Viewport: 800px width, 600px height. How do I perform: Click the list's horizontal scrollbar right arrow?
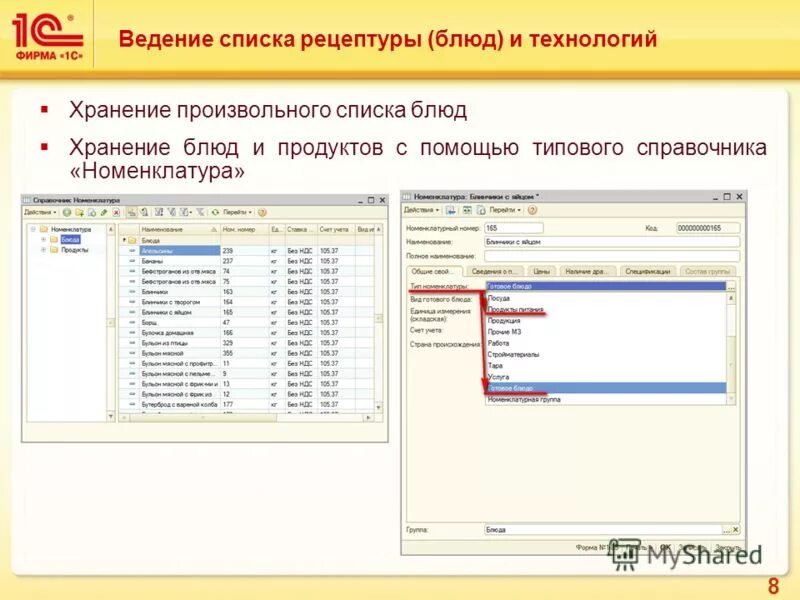[x=368, y=417]
